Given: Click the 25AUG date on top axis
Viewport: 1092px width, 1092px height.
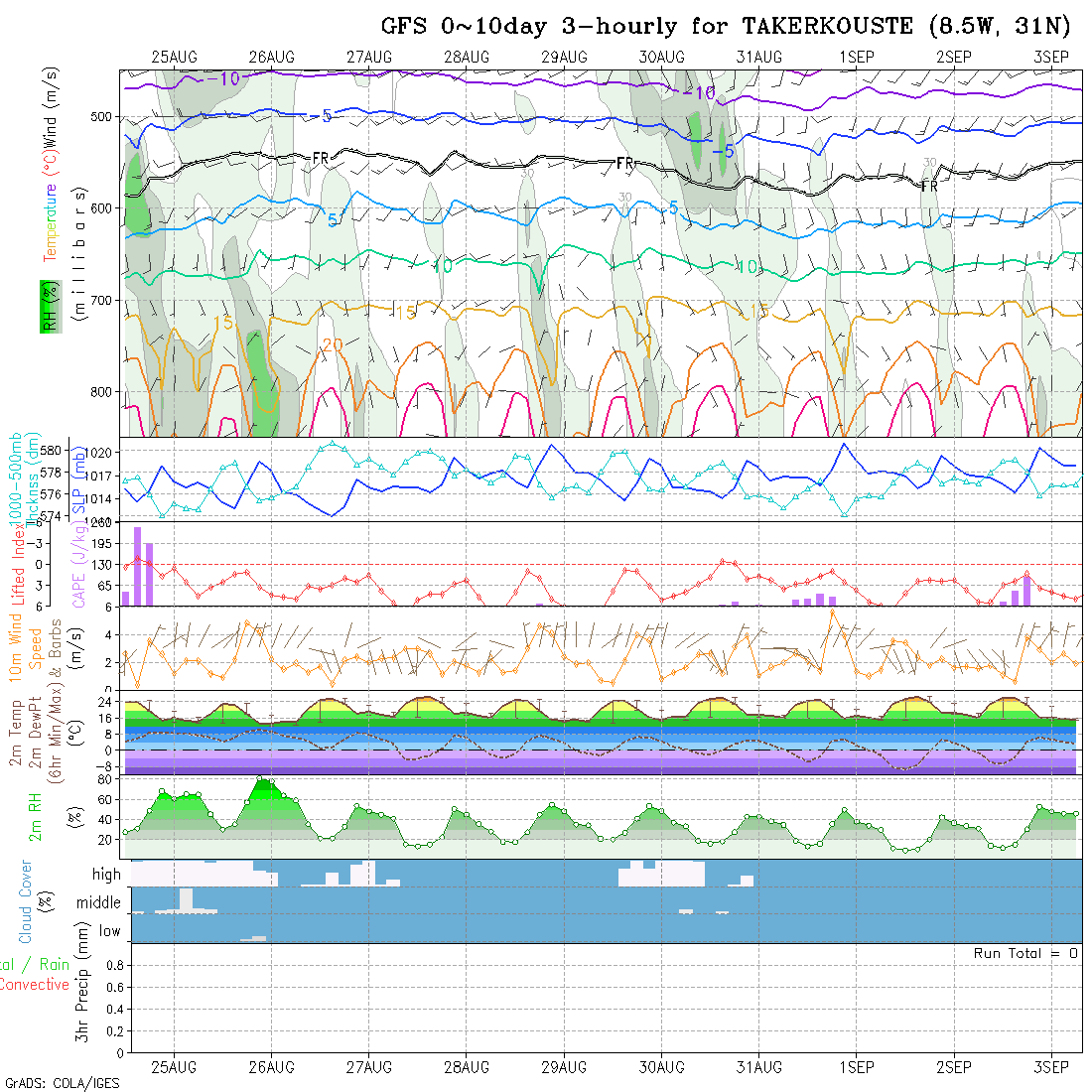Looking at the screenshot, I should (x=175, y=57).
